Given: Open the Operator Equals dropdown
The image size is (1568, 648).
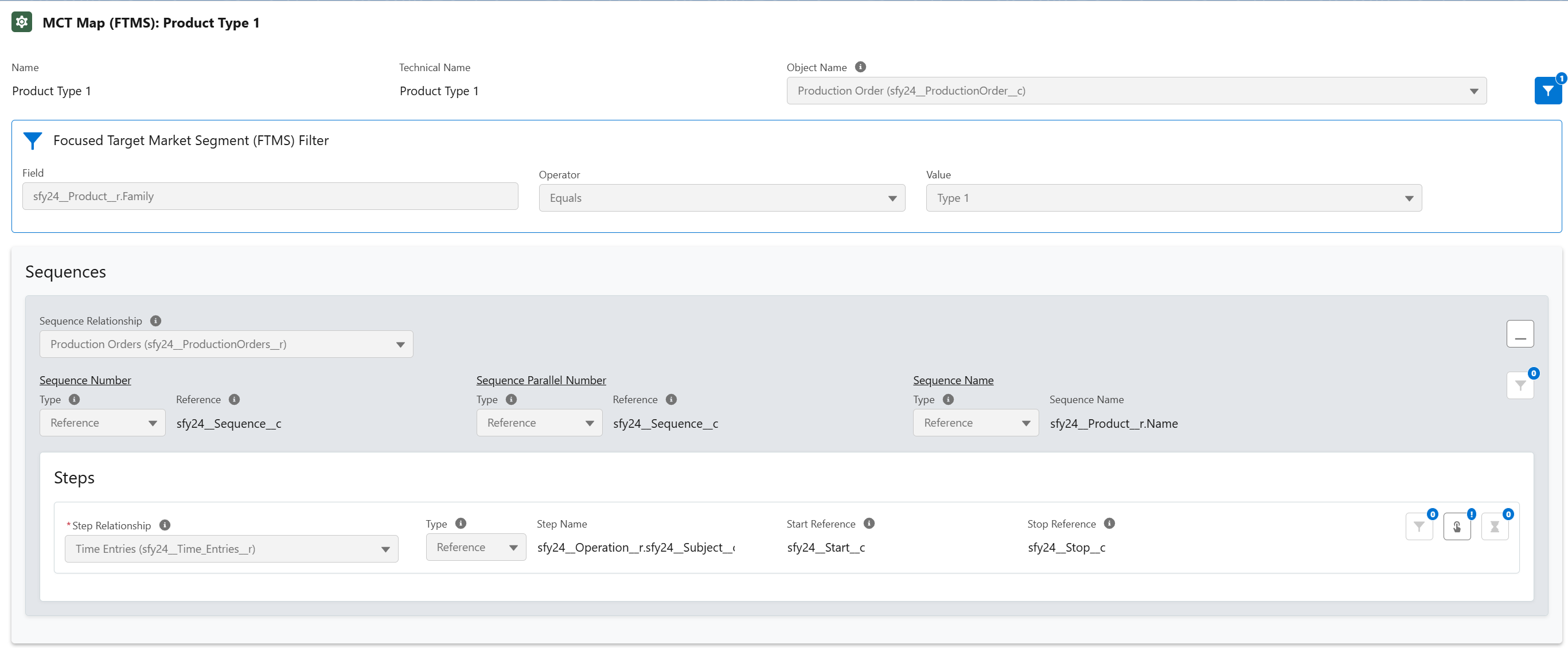Looking at the screenshot, I should [x=721, y=198].
